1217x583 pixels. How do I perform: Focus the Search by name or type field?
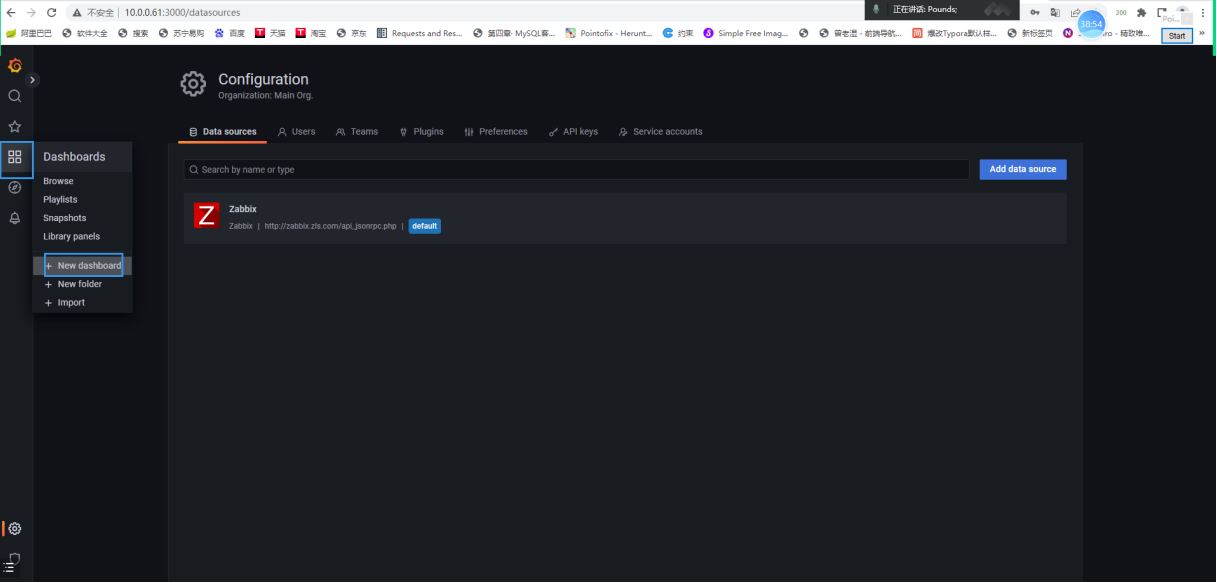[576, 170]
